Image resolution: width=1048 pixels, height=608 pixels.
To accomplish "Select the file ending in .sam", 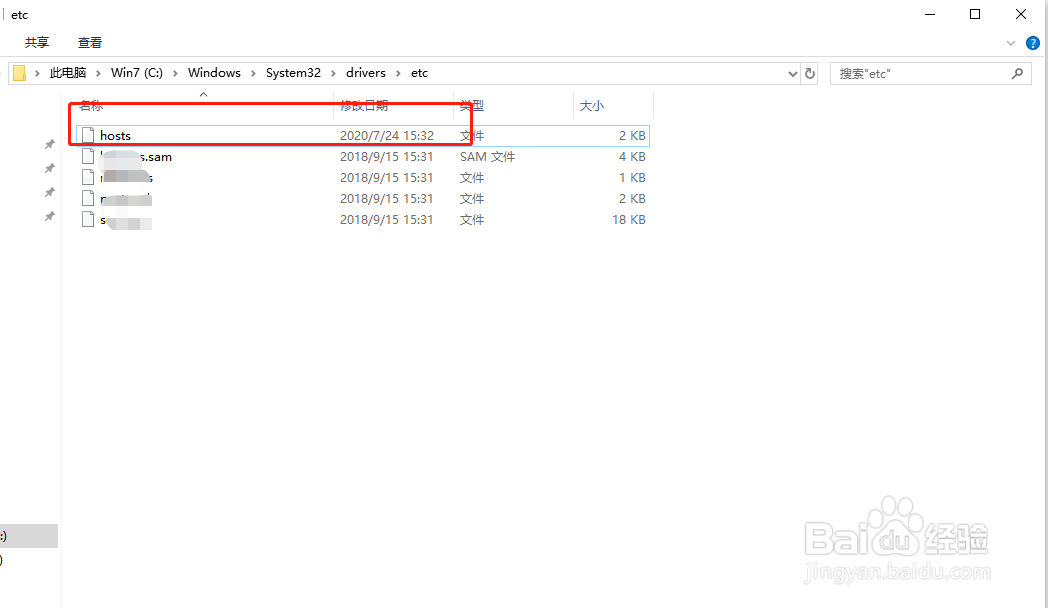I will point(362,157).
